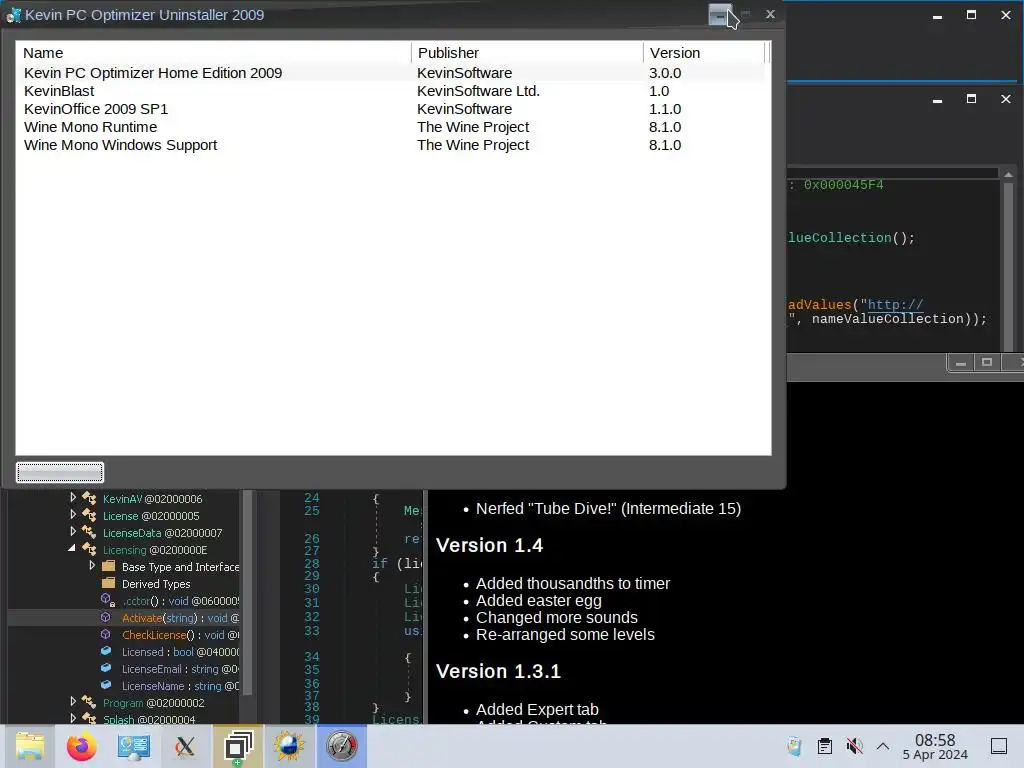Click the KevinAV class icon
1024x768 pixels.
pyautogui.click(x=89, y=498)
